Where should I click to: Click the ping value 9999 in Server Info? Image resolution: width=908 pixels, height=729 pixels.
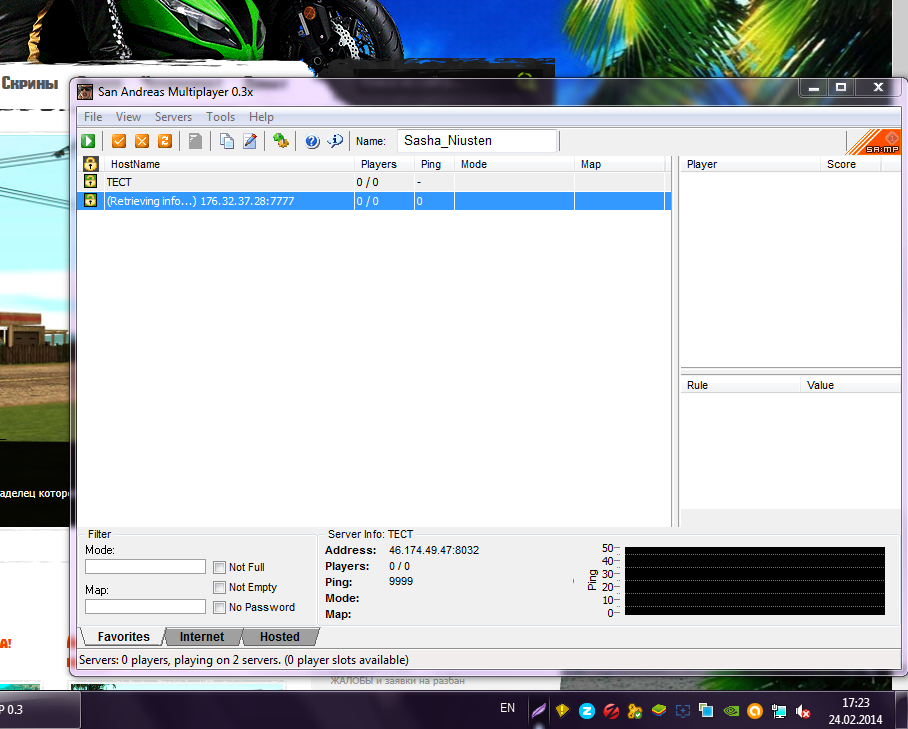tap(401, 581)
